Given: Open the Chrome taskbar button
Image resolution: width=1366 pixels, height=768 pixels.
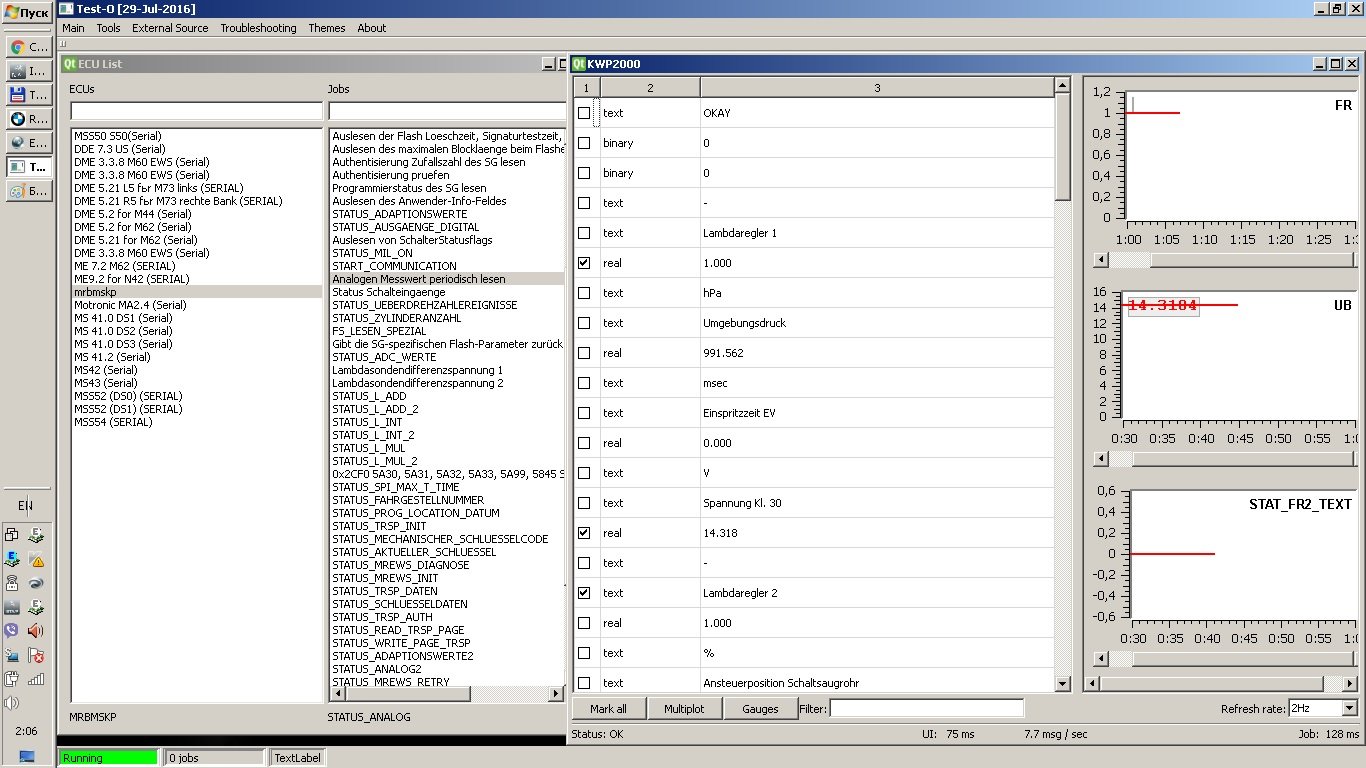Looking at the screenshot, I should 27,47.
